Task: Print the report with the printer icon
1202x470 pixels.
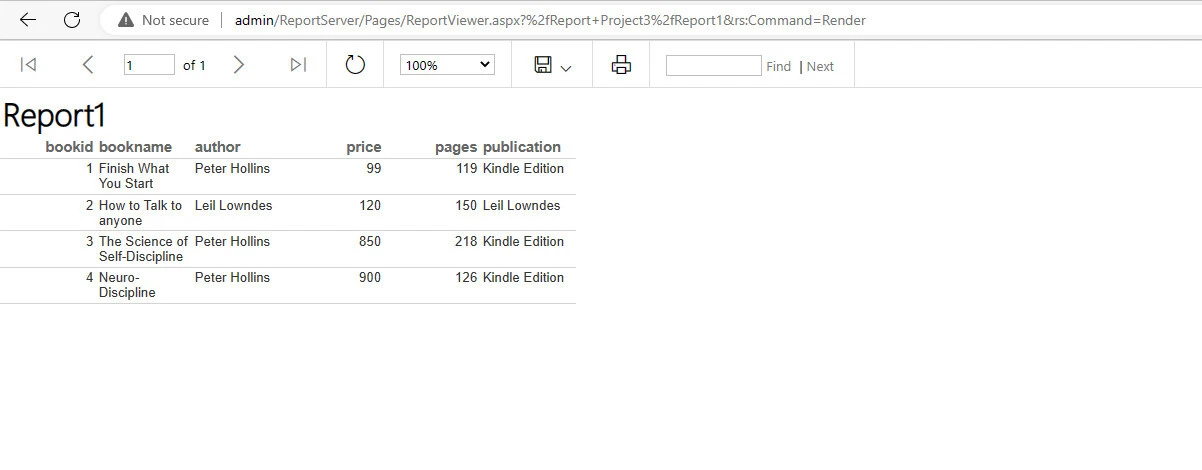Action: [x=621, y=65]
